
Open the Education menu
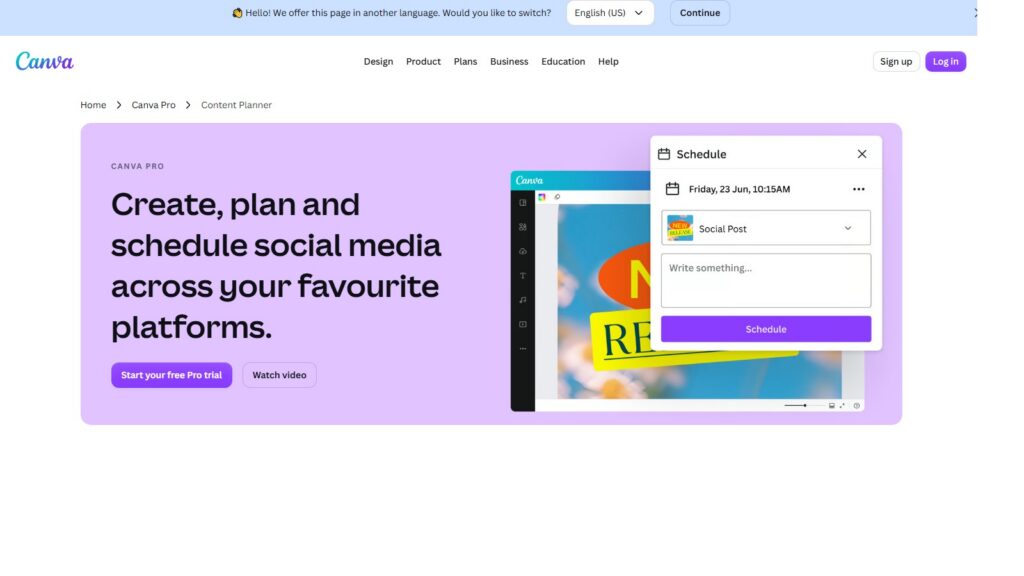pyautogui.click(x=563, y=61)
